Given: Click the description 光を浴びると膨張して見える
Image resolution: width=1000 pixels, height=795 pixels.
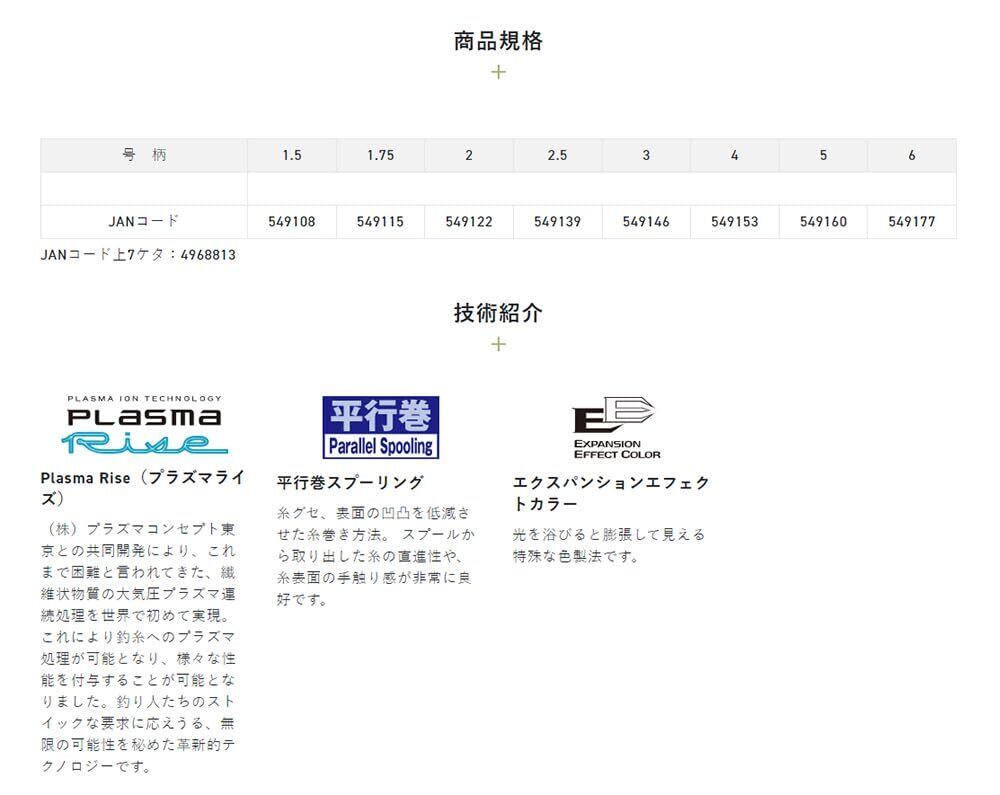Looking at the screenshot, I should (608, 545).
